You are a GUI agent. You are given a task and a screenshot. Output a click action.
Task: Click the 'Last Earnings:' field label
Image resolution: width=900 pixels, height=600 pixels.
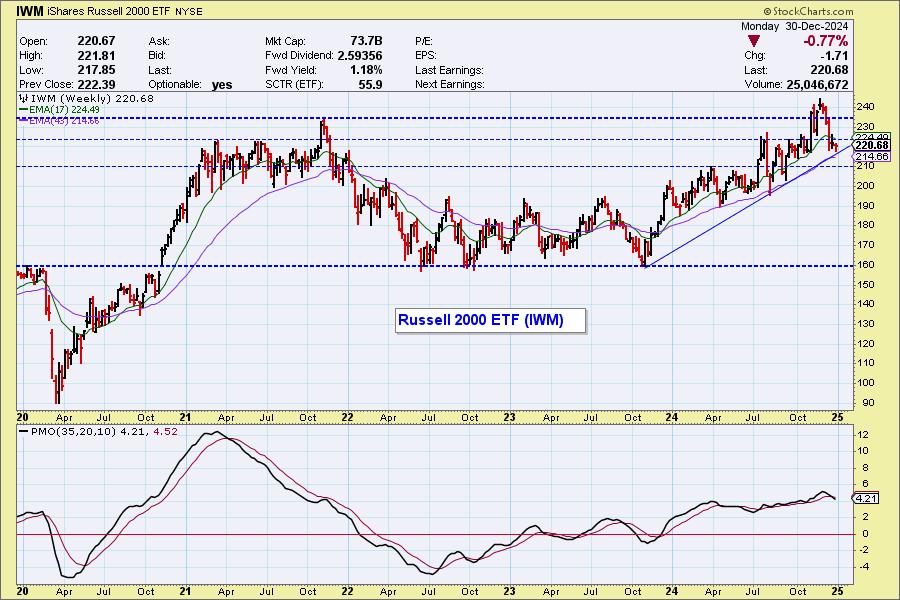tap(449, 70)
